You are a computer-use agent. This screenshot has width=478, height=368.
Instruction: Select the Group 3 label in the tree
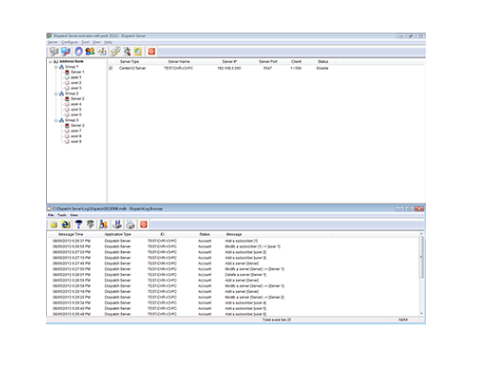(x=72, y=120)
